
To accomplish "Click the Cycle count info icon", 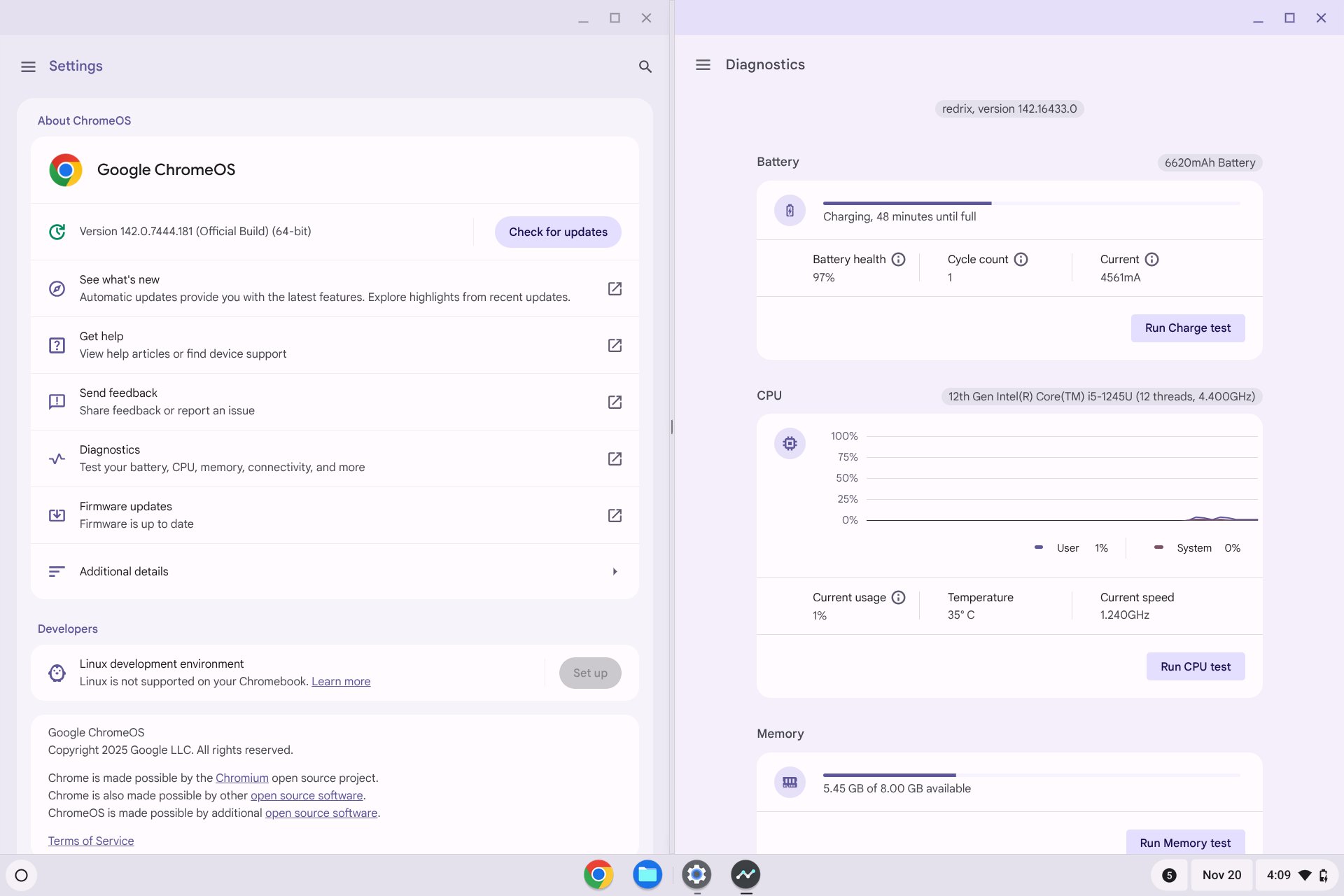I will [x=1021, y=260].
